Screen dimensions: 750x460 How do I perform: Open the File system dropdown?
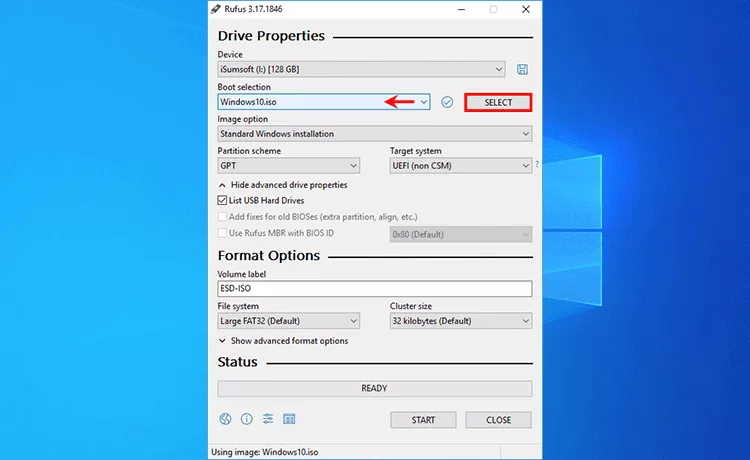[x=288, y=321]
